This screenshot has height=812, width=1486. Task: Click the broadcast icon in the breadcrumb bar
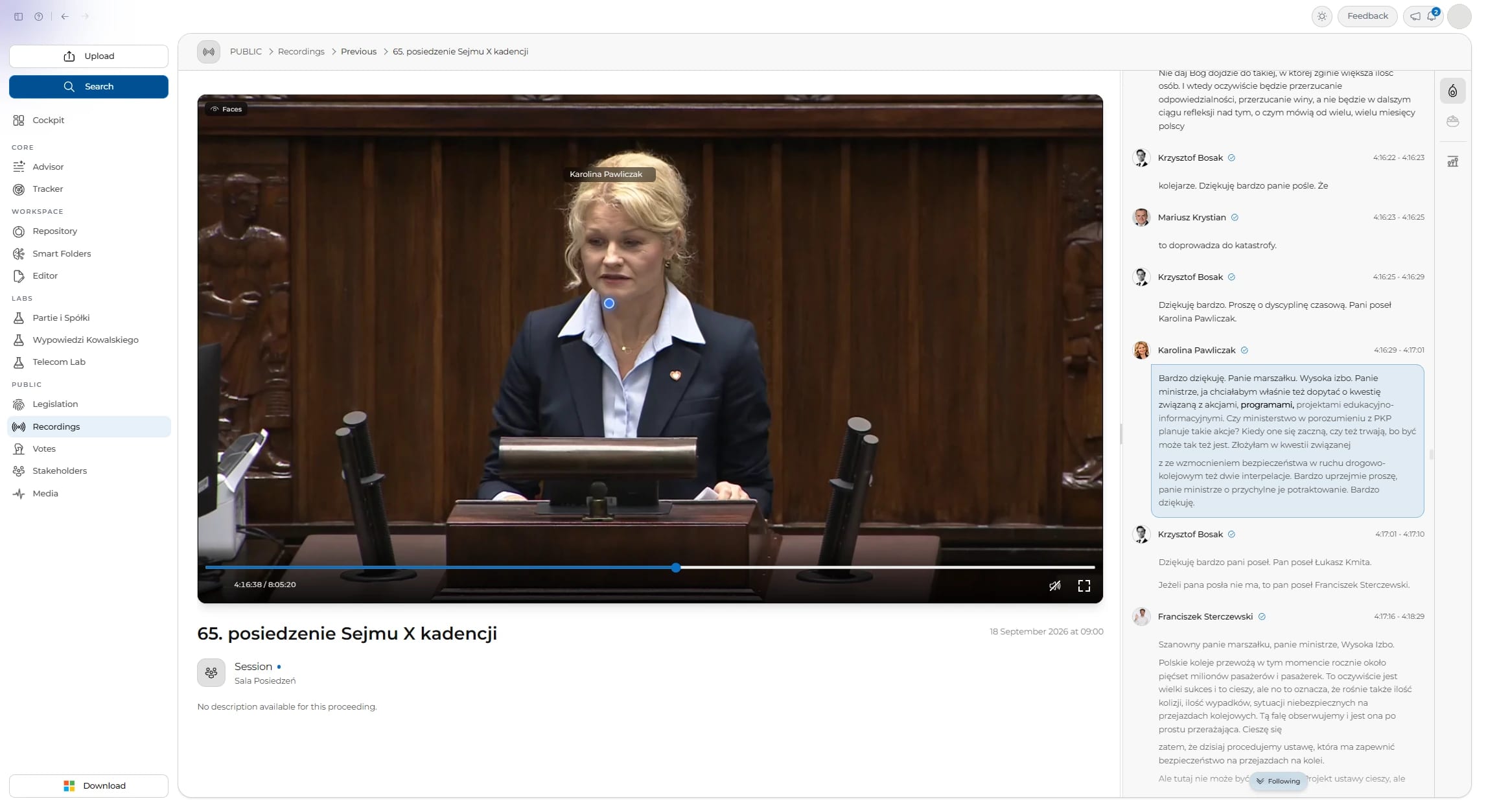point(209,52)
